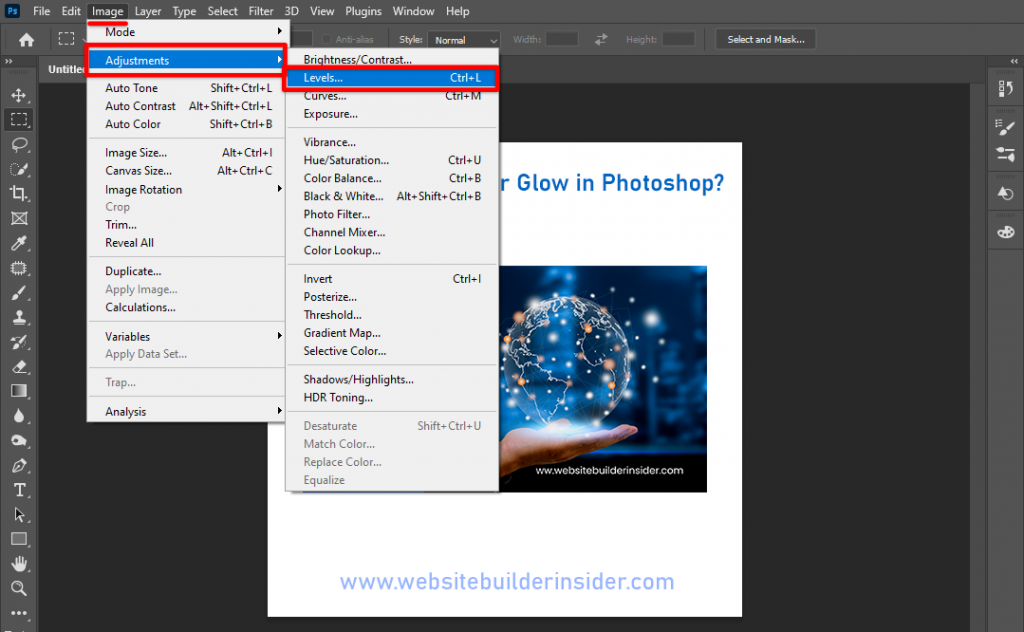Image resolution: width=1024 pixels, height=632 pixels.
Task: Open the Filter menu
Action: (260, 11)
